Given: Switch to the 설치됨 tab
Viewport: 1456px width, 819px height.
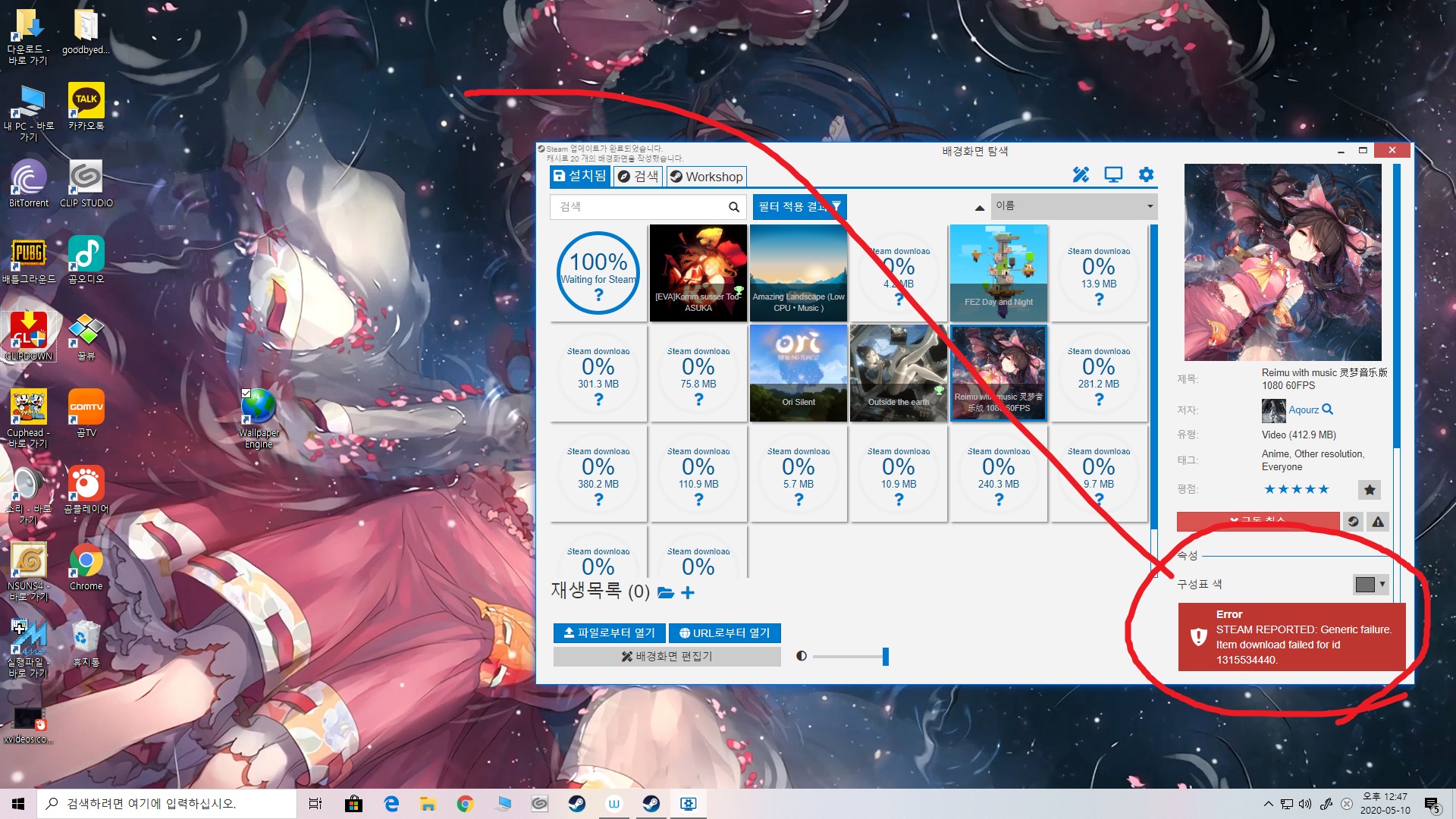Looking at the screenshot, I should 580,176.
